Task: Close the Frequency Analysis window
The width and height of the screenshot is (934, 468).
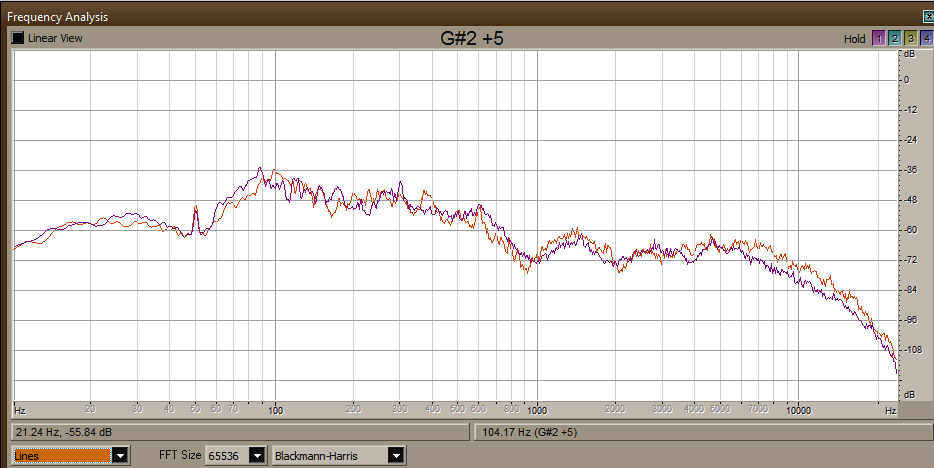Action: 928,17
